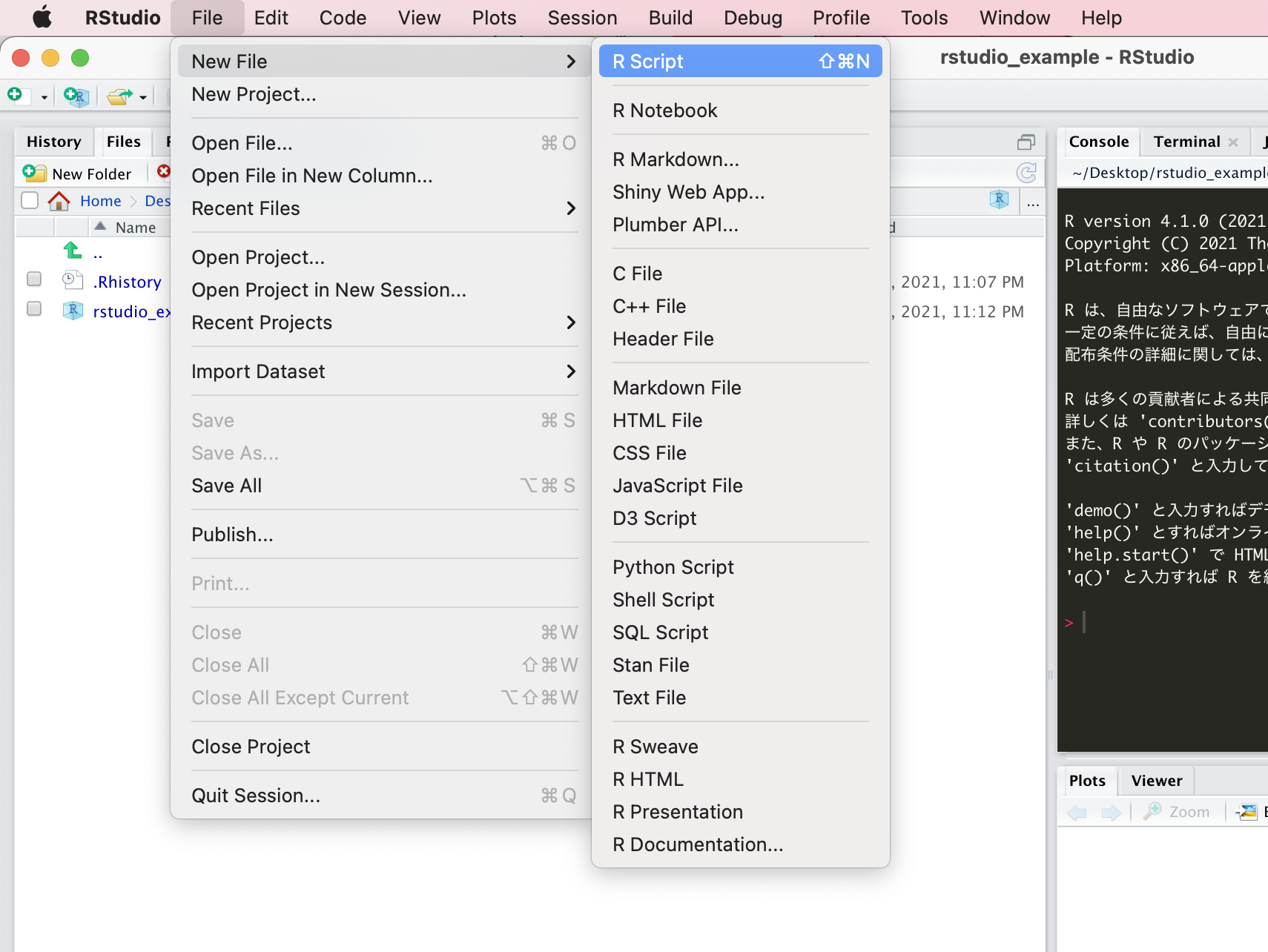Choose Python Script from the submenu
Image resolution: width=1268 pixels, height=952 pixels.
(673, 567)
